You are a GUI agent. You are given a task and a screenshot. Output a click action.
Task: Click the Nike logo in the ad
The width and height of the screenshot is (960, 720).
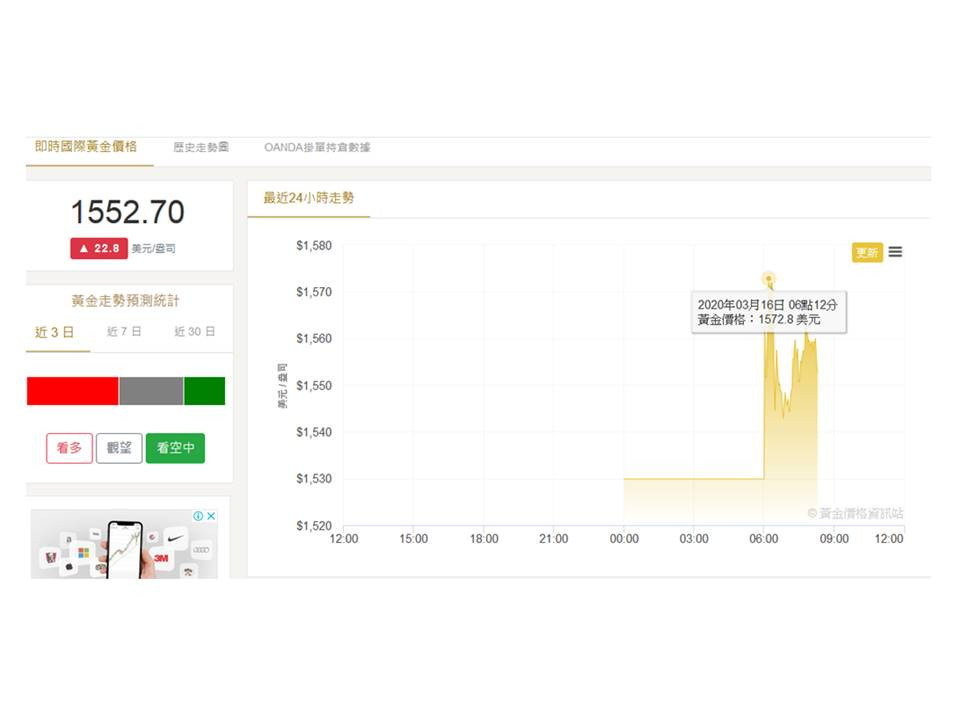176,538
